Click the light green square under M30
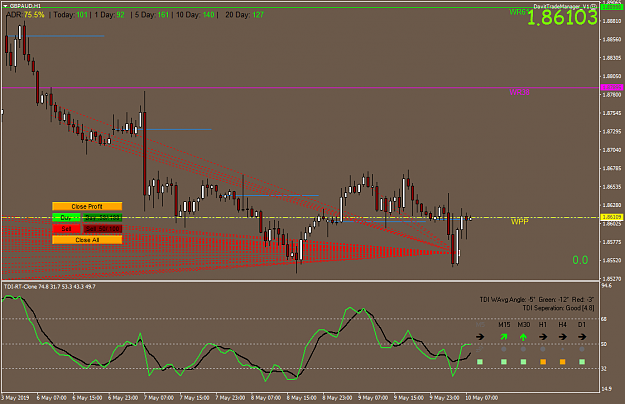625x404 pixels. (x=523, y=362)
